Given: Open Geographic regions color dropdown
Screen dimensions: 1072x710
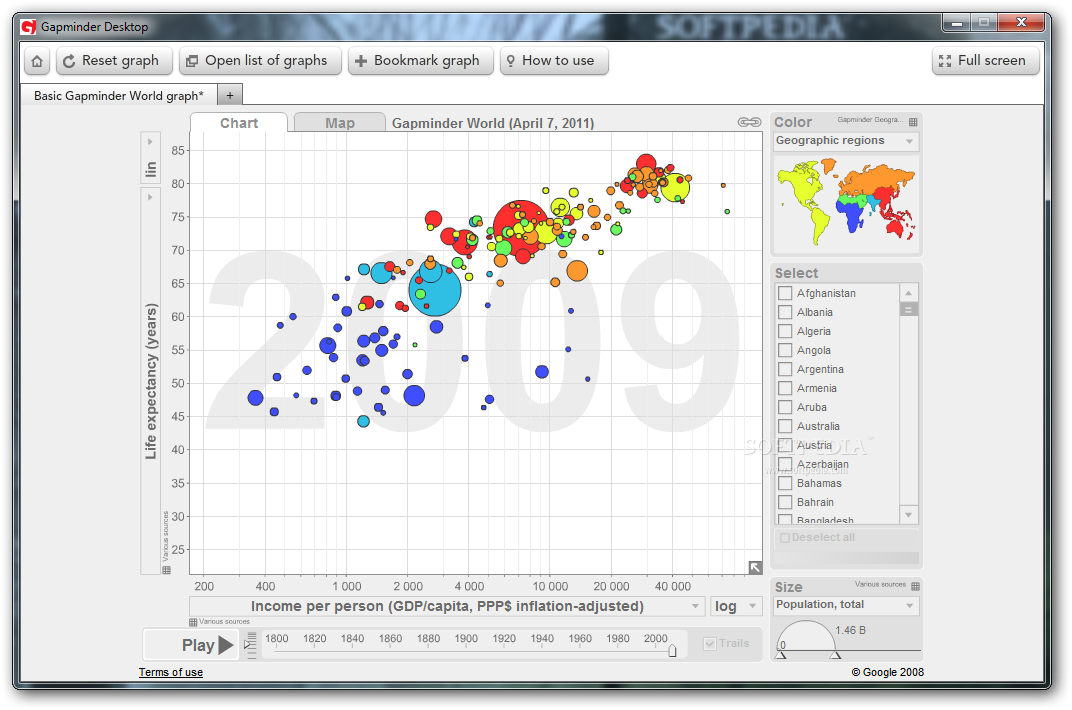Looking at the screenshot, I should tap(846, 141).
